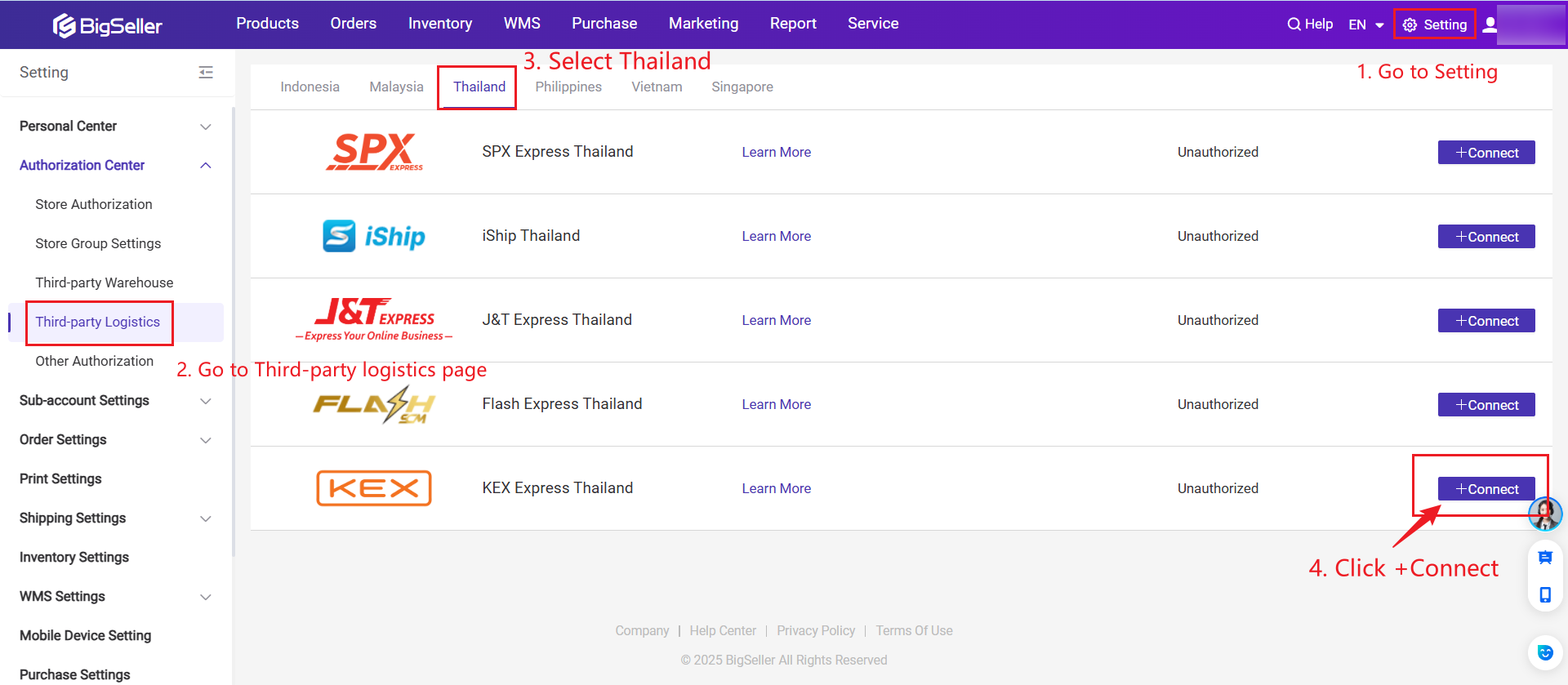This screenshot has width=1568, height=685.
Task: Open the mobile app icon
Action: 1545,594
